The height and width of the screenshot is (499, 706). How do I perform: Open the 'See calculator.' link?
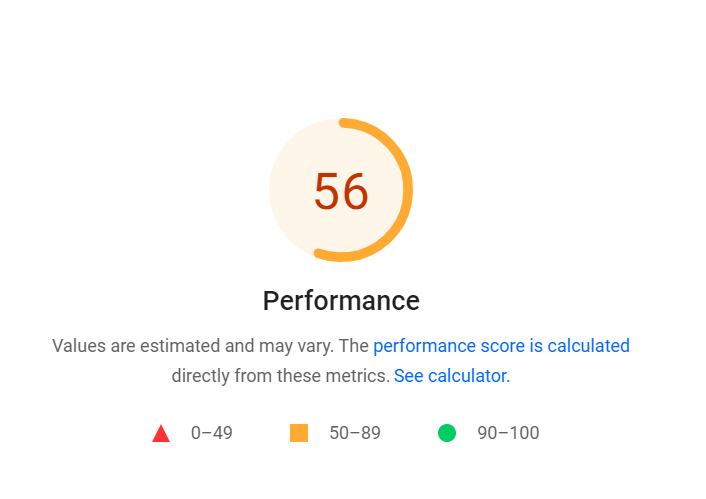click(x=452, y=376)
